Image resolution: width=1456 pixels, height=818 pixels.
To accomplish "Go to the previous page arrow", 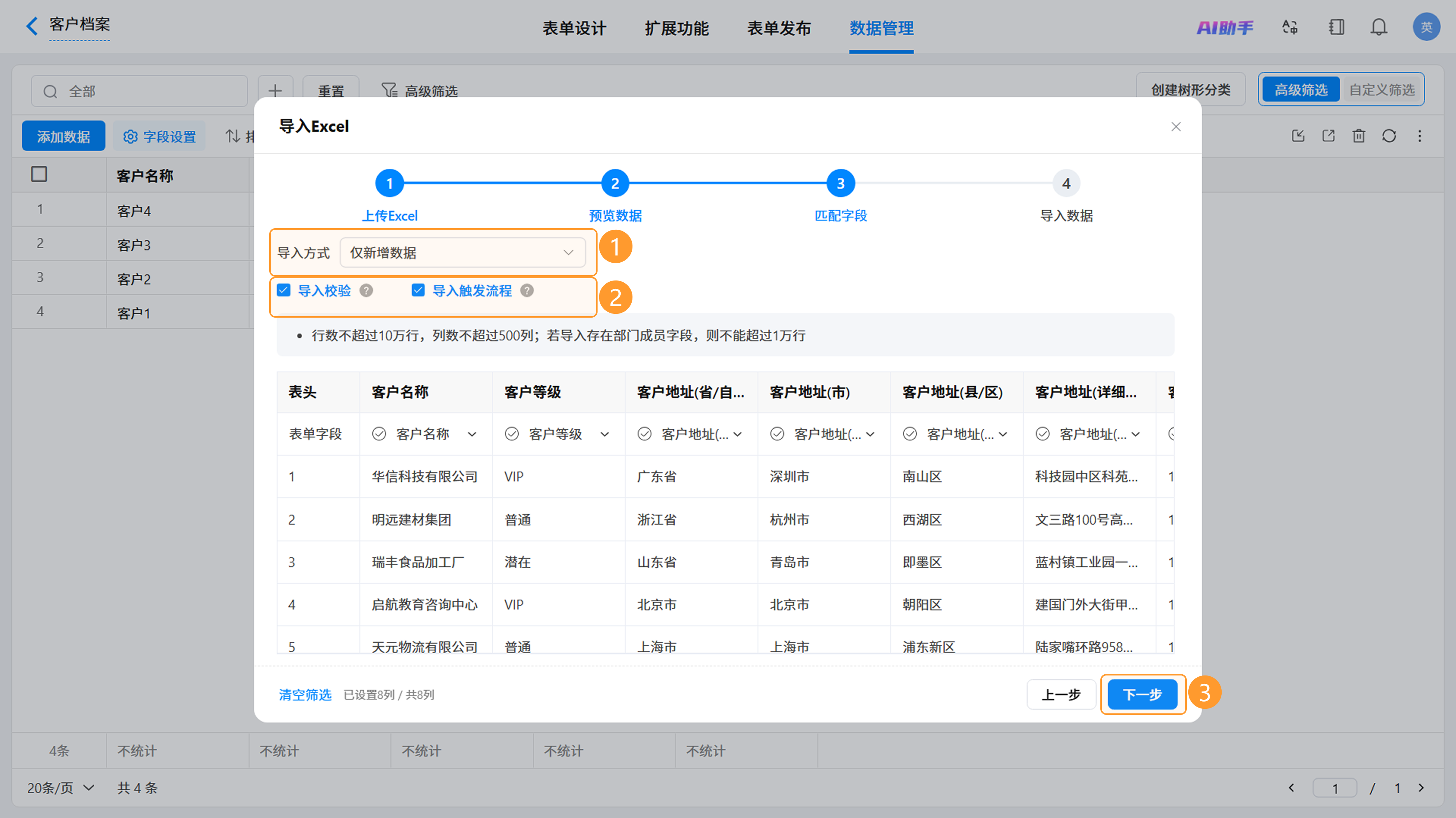I will [x=1291, y=788].
